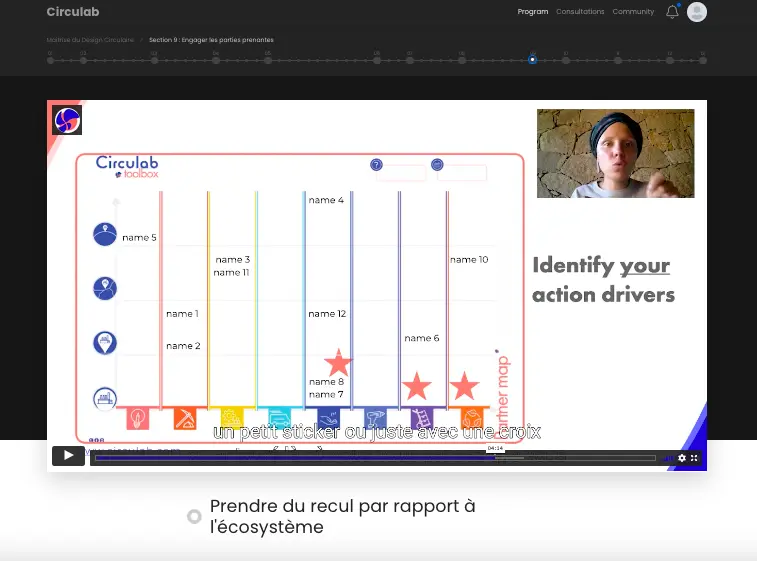The width and height of the screenshot is (757, 561).
Task: Click the cyan delivery van icon
Action: click(x=280, y=418)
